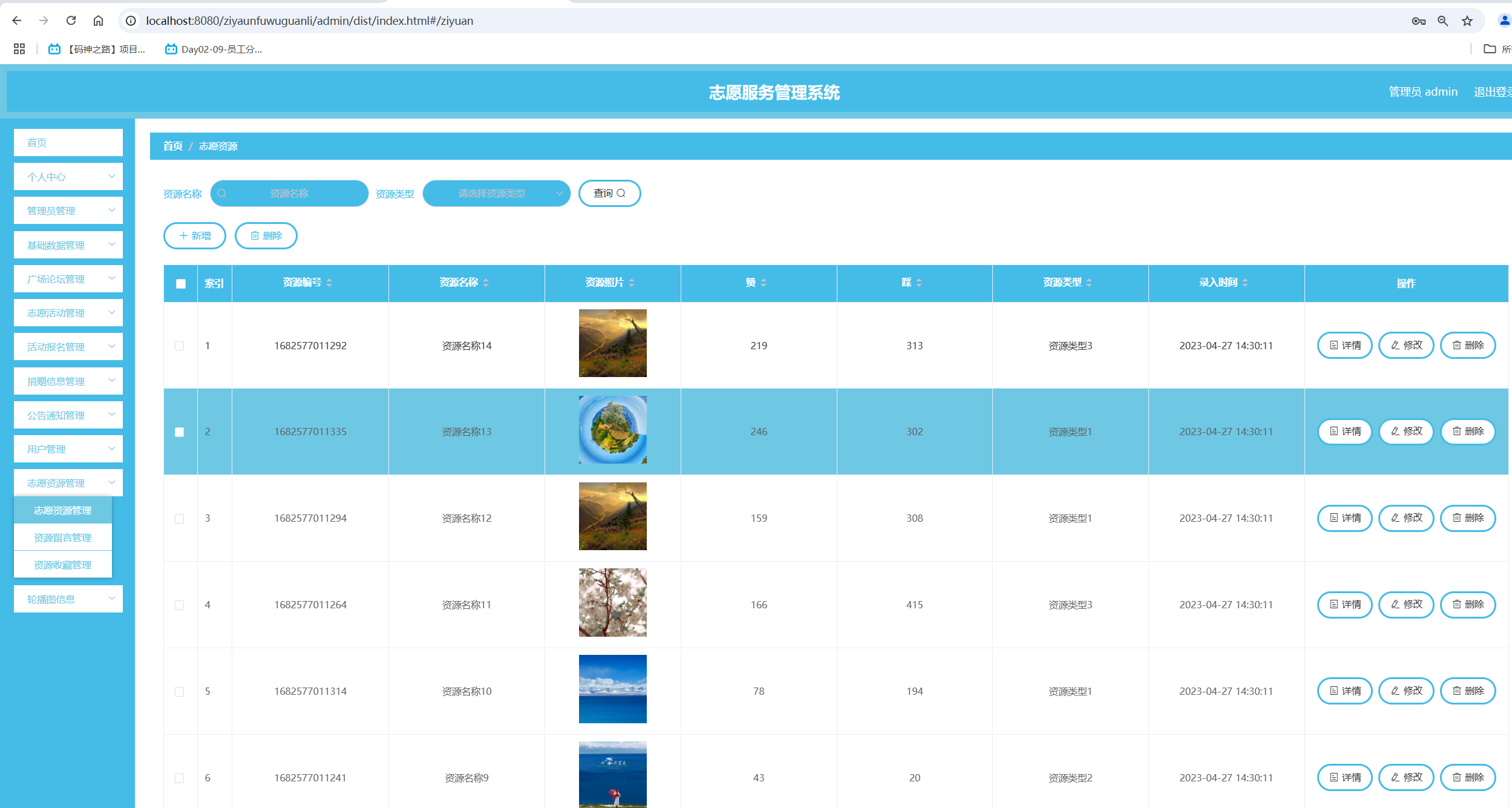Click the 新增 button
This screenshot has width=1512, height=808.
[x=195, y=235]
